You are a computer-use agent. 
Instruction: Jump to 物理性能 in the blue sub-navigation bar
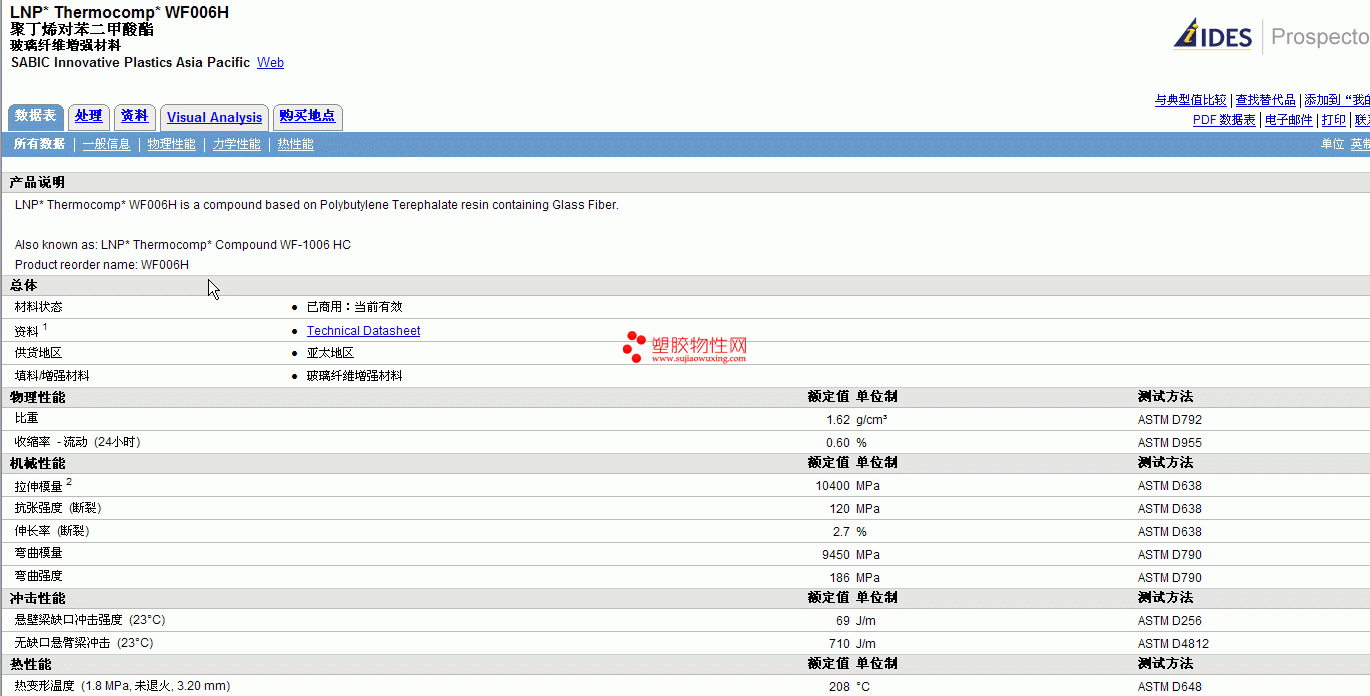[172, 144]
